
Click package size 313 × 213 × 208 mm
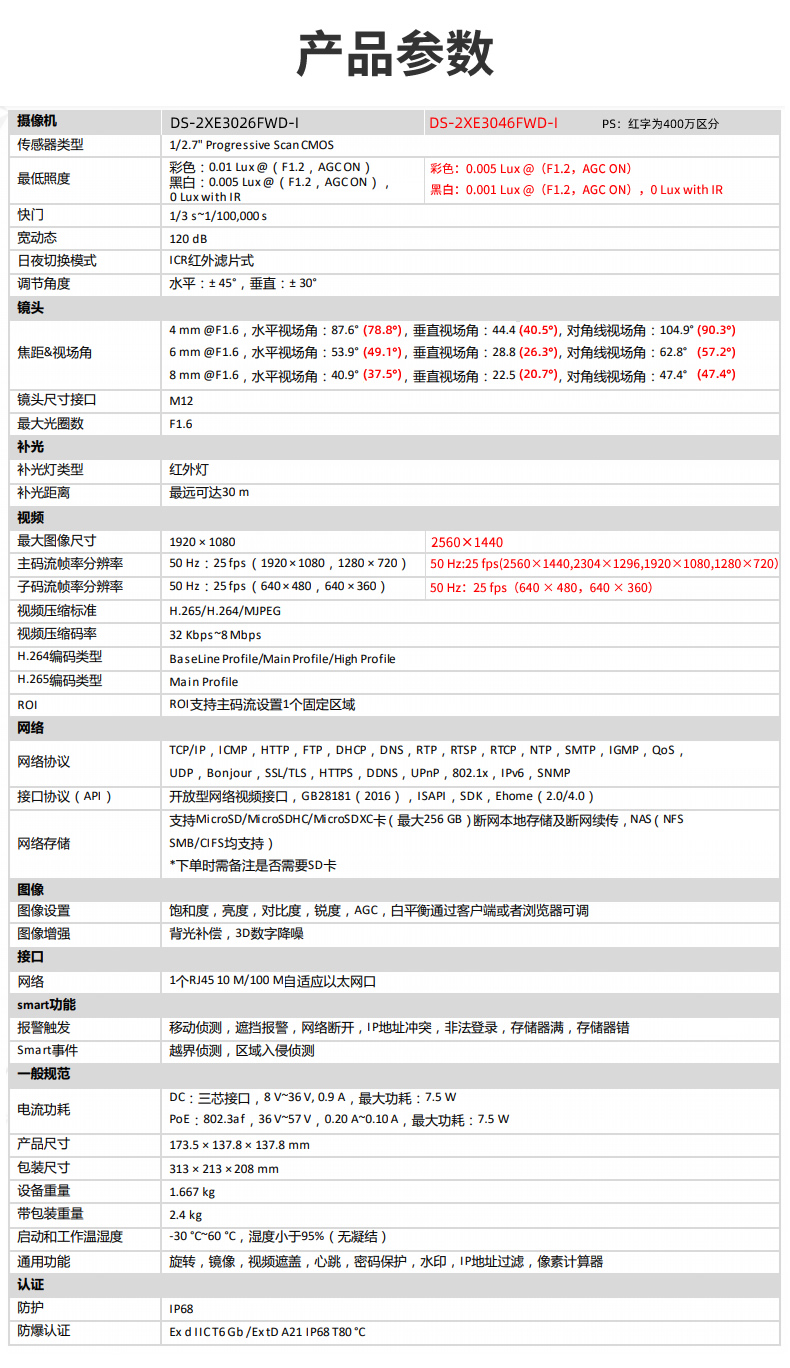click(x=224, y=1169)
